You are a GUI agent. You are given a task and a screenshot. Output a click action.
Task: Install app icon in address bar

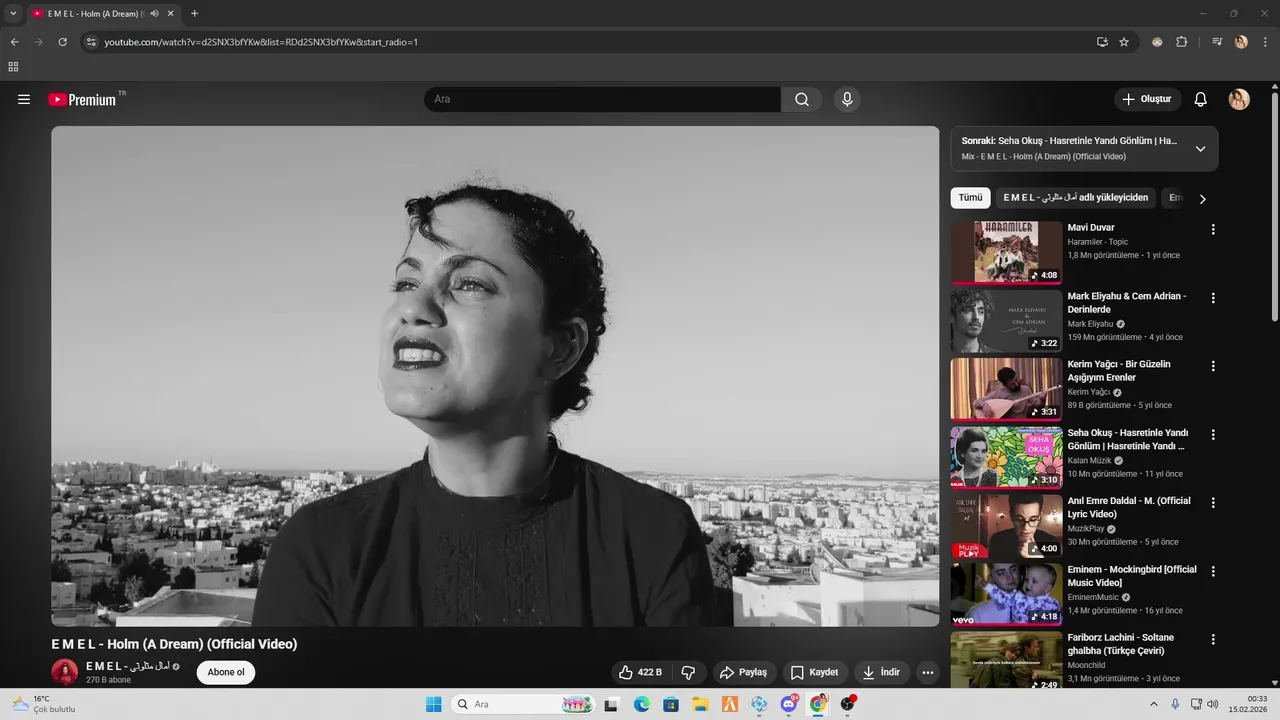(x=1102, y=42)
